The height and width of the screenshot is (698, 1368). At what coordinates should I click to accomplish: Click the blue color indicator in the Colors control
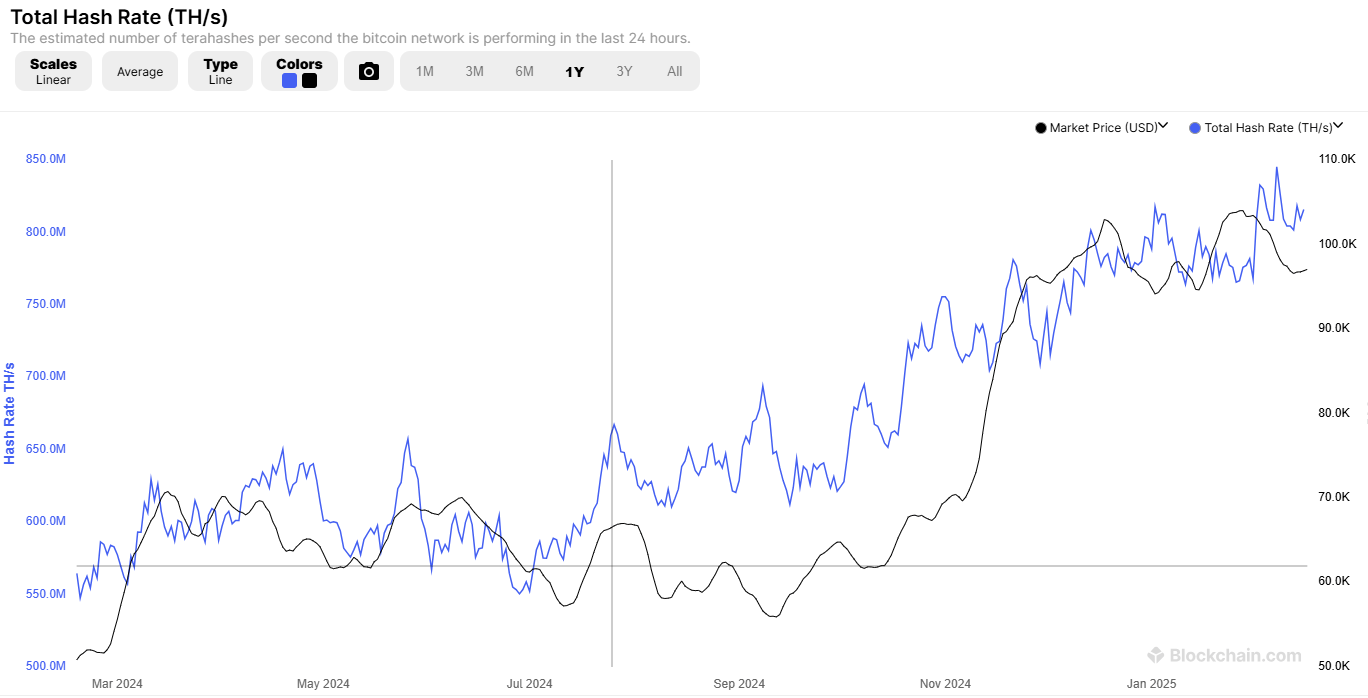click(288, 79)
